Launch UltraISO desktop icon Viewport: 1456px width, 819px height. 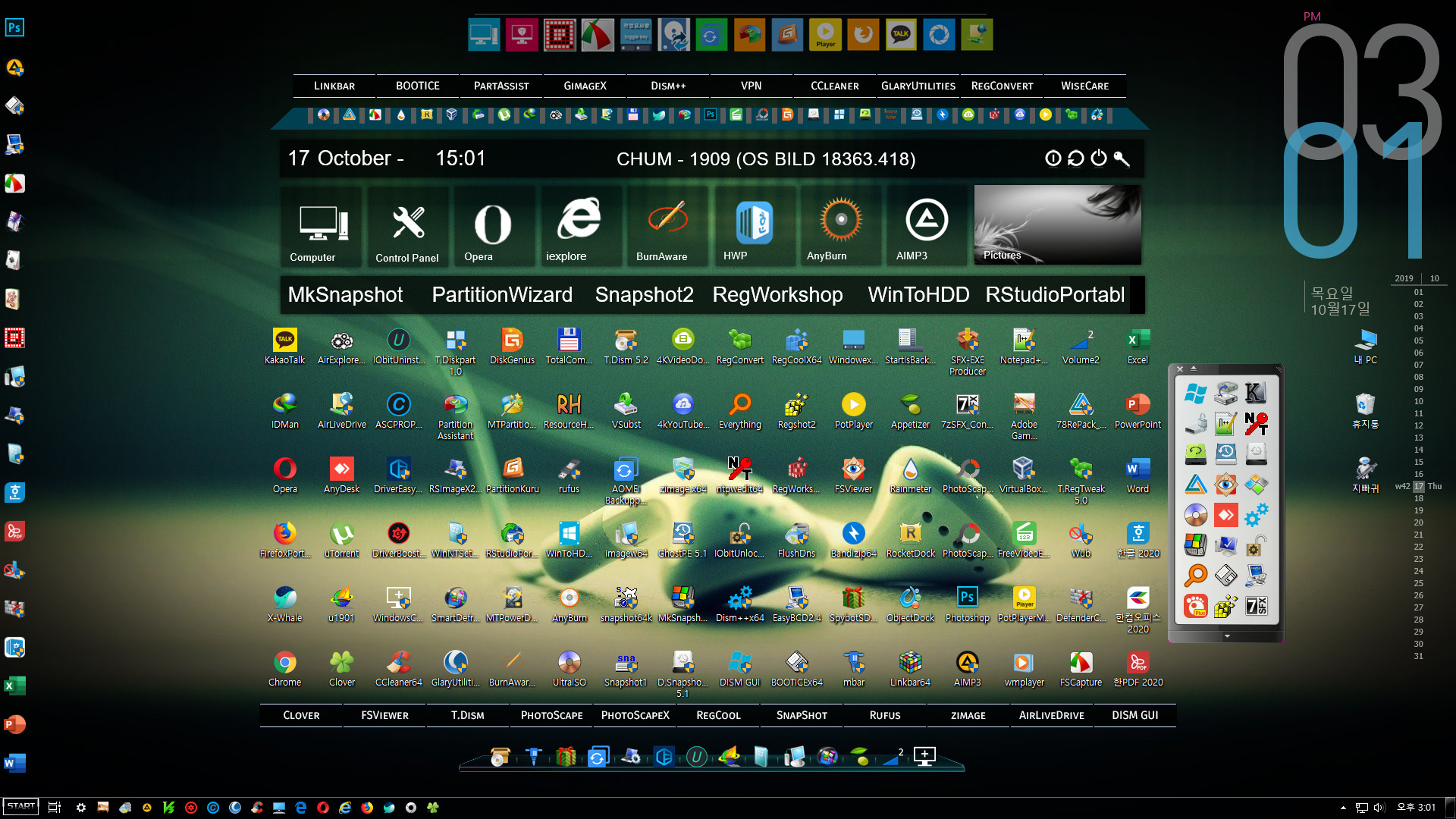[x=569, y=668]
